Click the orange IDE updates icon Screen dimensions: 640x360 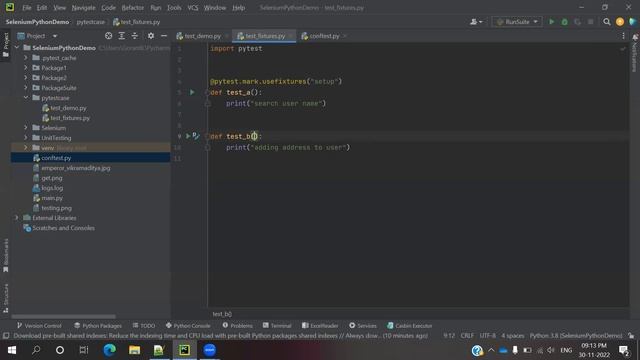620,22
